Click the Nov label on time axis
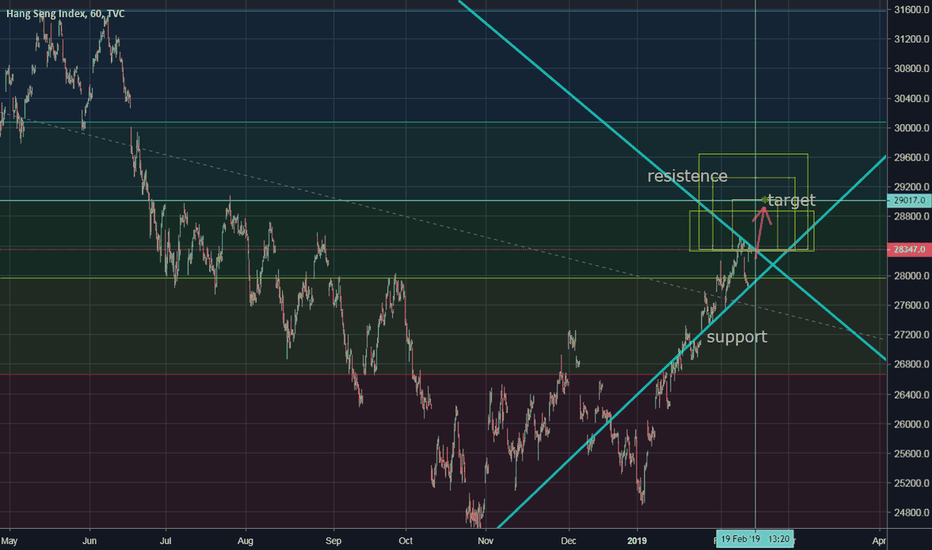 click(x=486, y=541)
